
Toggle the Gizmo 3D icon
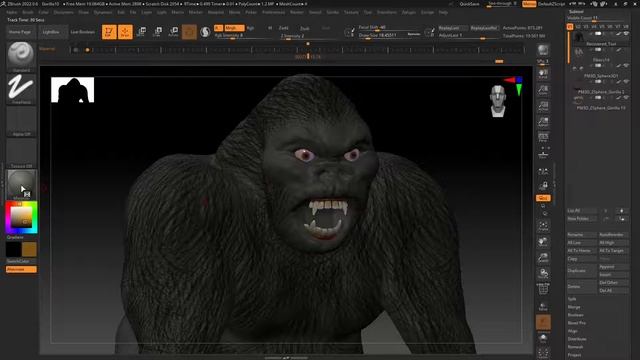189,32
